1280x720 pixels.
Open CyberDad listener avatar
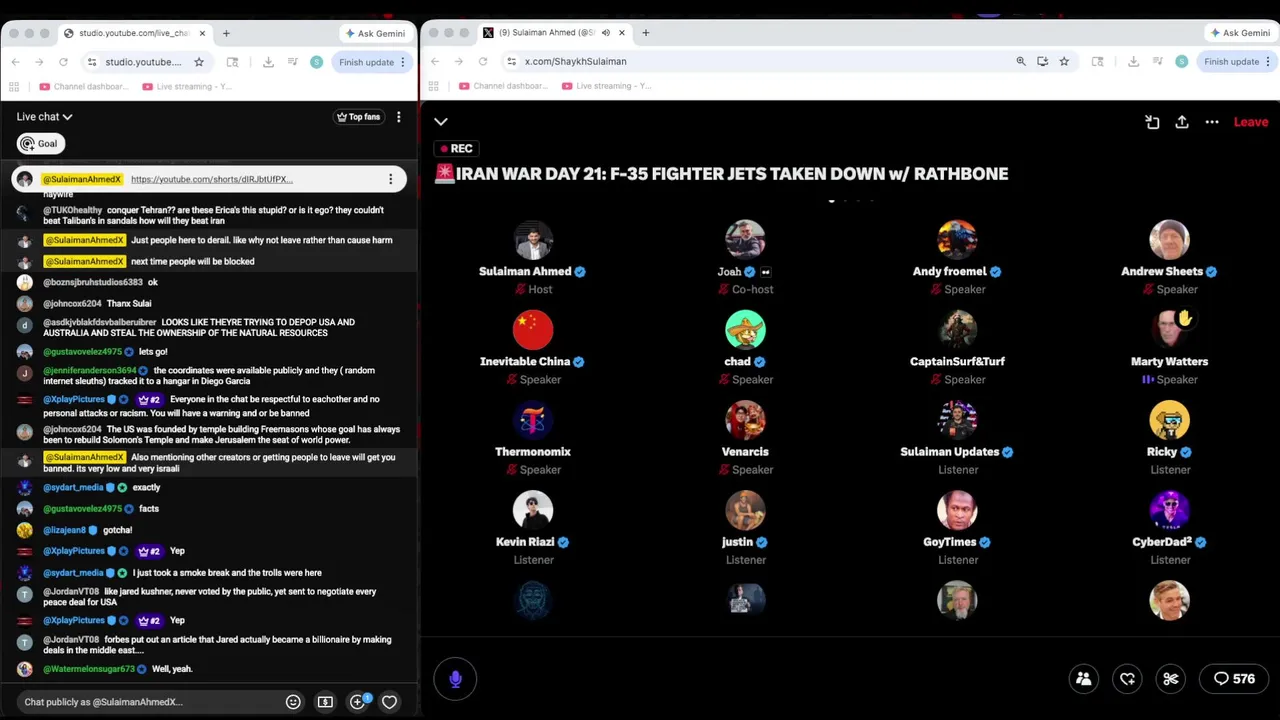click(1169, 511)
